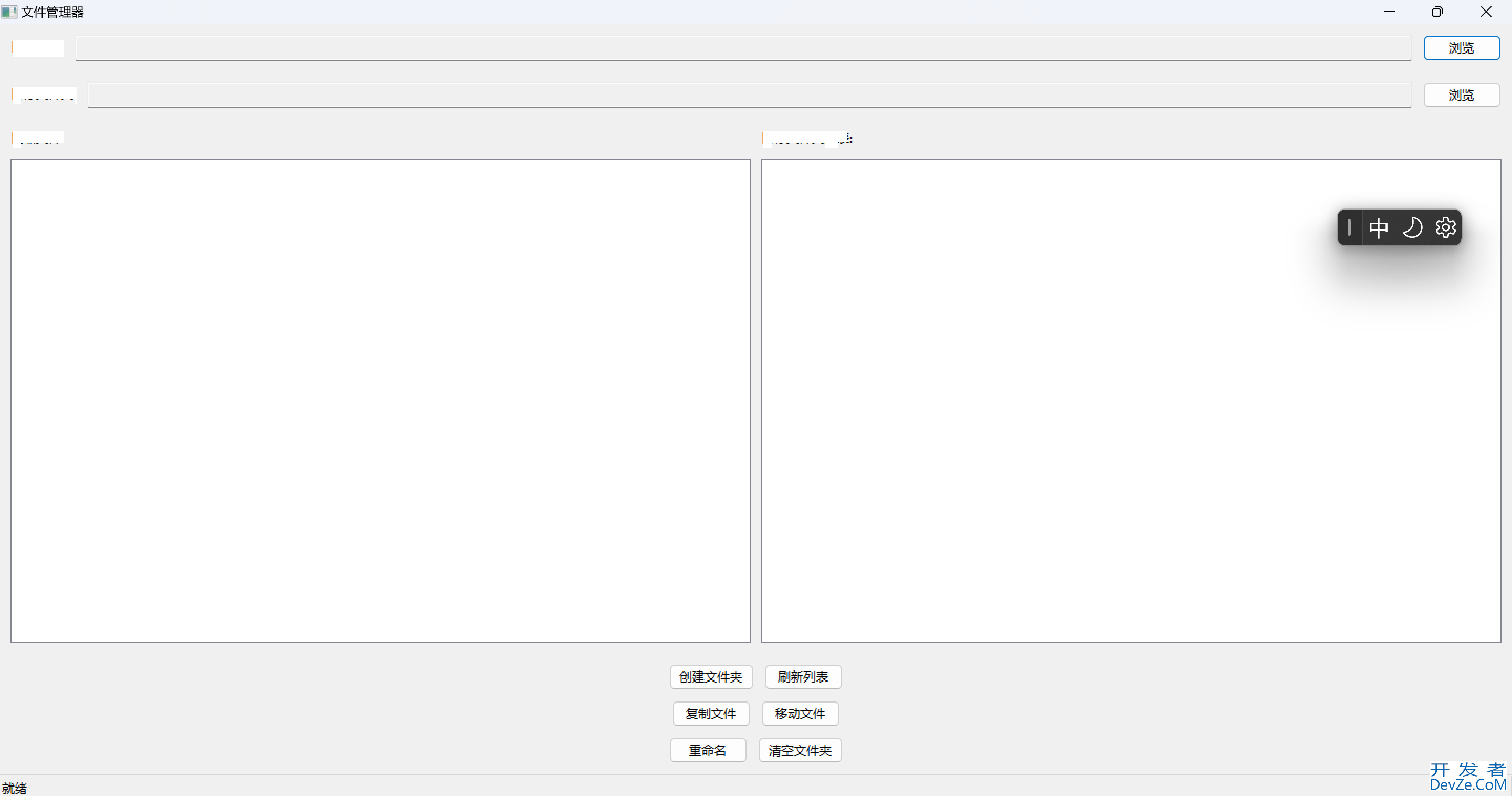This screenshot has height=796, width=1512.
Task: Click the 创建文件夹 button
Action: 710,677
